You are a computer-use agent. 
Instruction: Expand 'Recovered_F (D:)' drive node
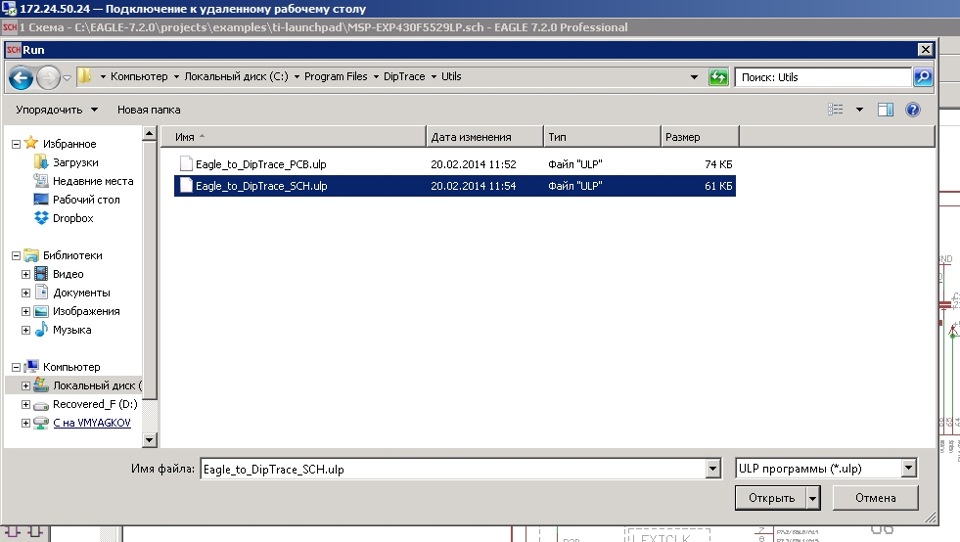(x=26, y=404)
